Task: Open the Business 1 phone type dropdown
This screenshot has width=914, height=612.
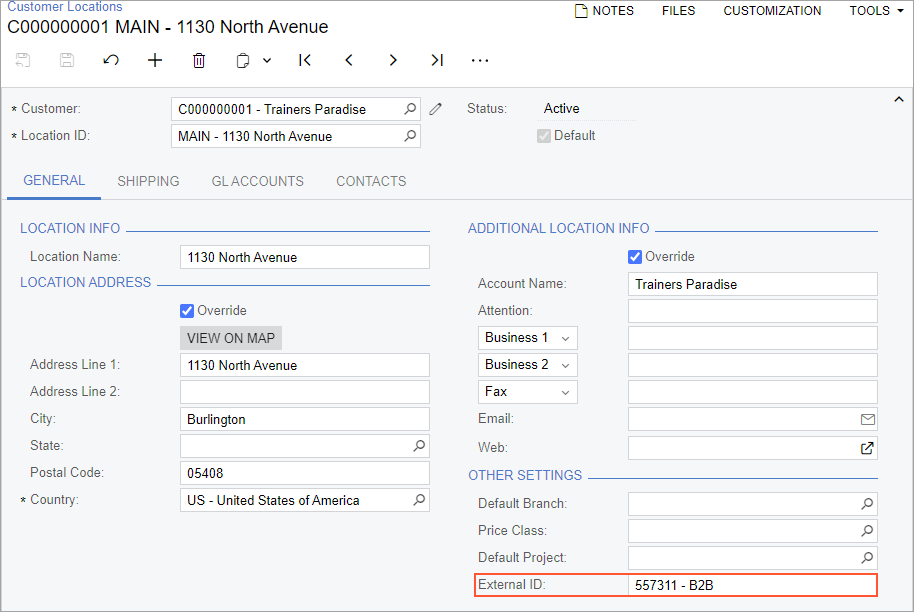Action: pyautogui.click(x=528, y=338)
